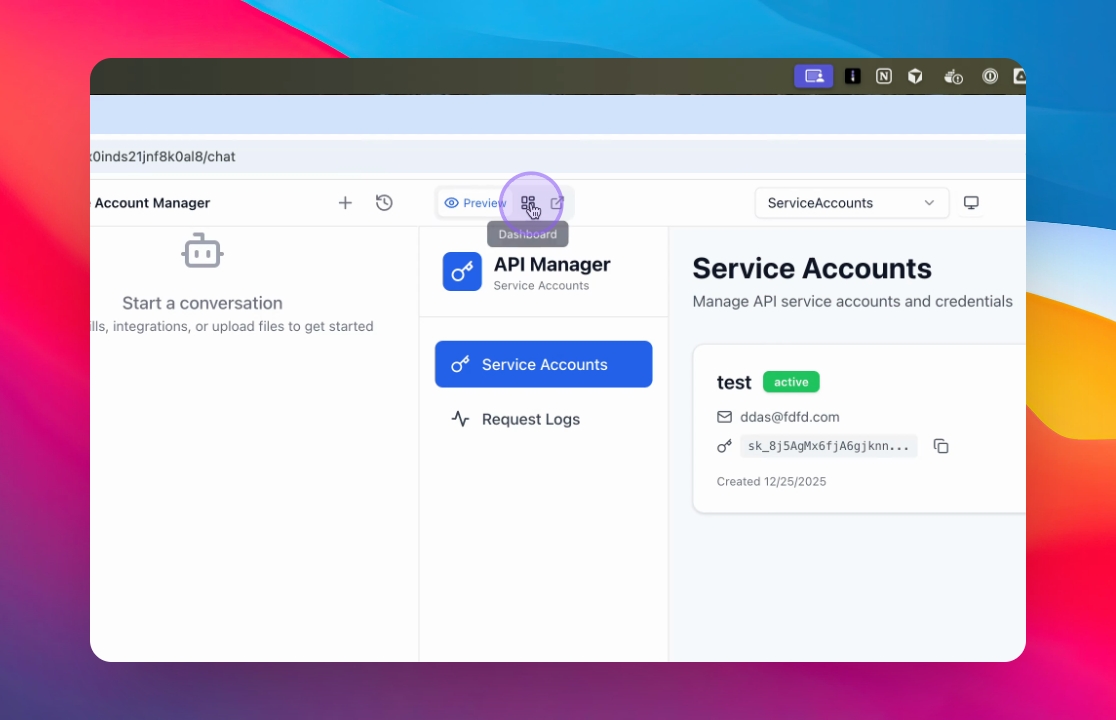Click Created 12/25/2025 text
Image resolution: width=1116 pixels, height=720 pixels.
(x=771, y=482)
